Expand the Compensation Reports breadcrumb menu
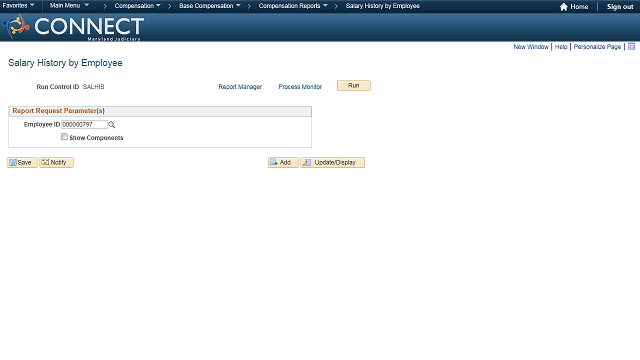 pyautogui.click(x=293, y=6)
